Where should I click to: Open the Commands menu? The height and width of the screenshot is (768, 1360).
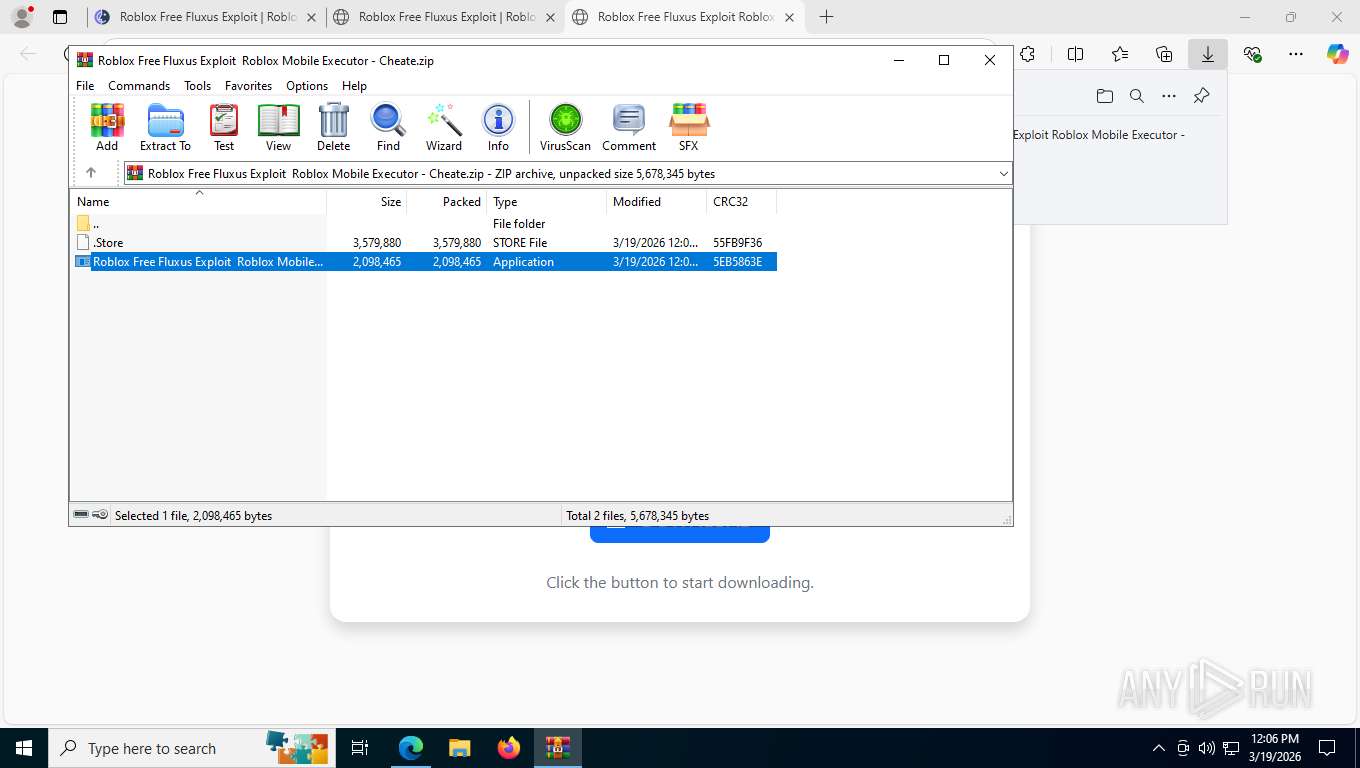coord(139,86)
